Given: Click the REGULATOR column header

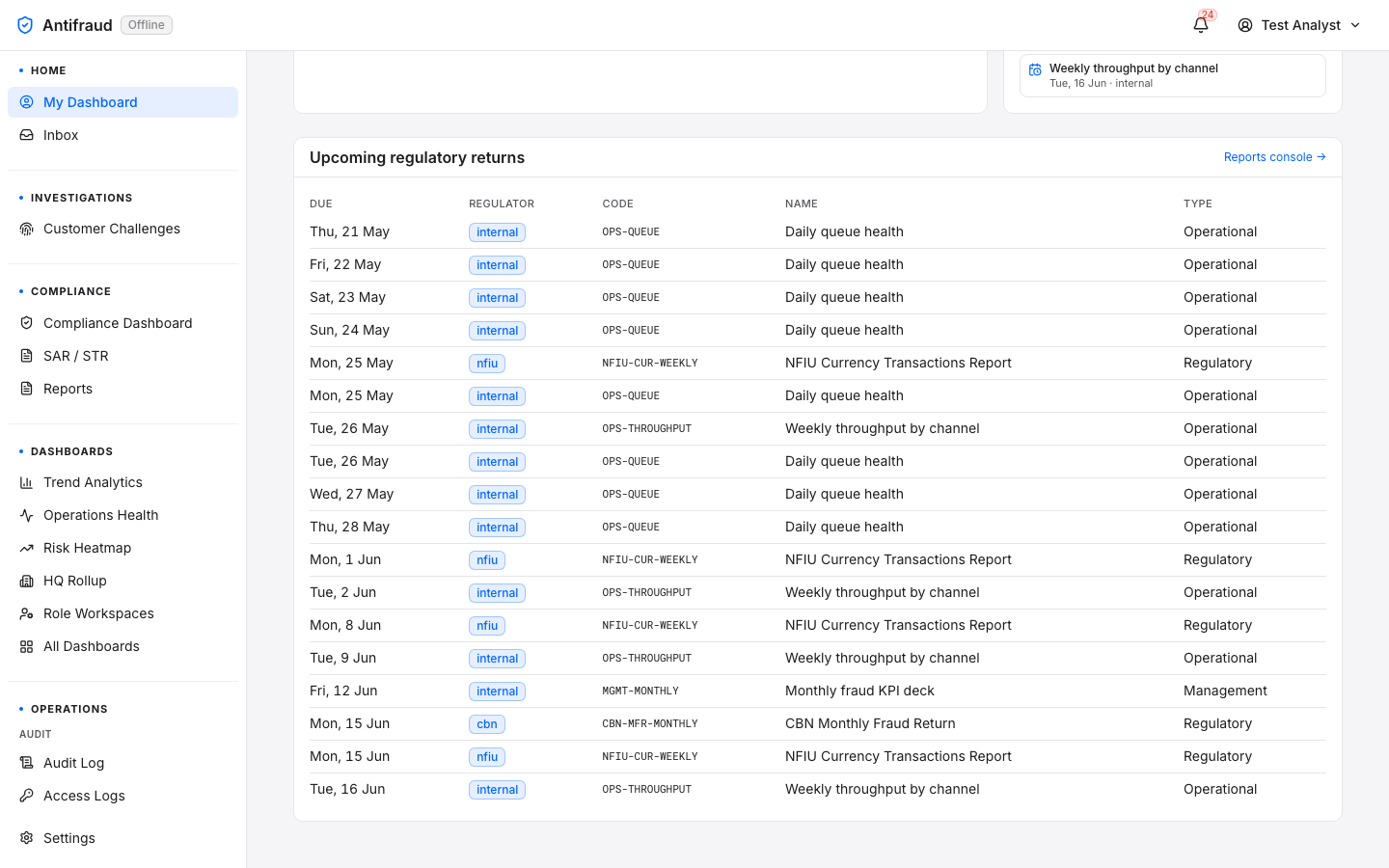Looking at the screenshot, I should (x=502, y=203).
